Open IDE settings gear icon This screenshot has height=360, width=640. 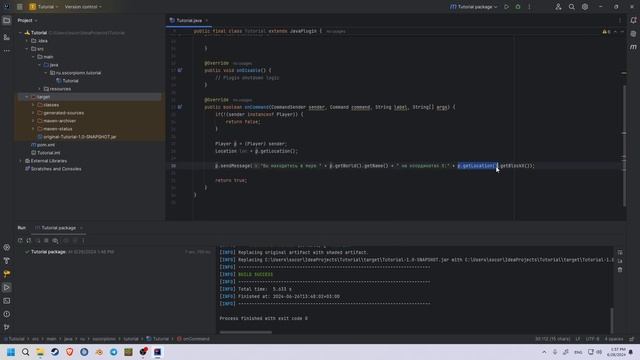585,7
